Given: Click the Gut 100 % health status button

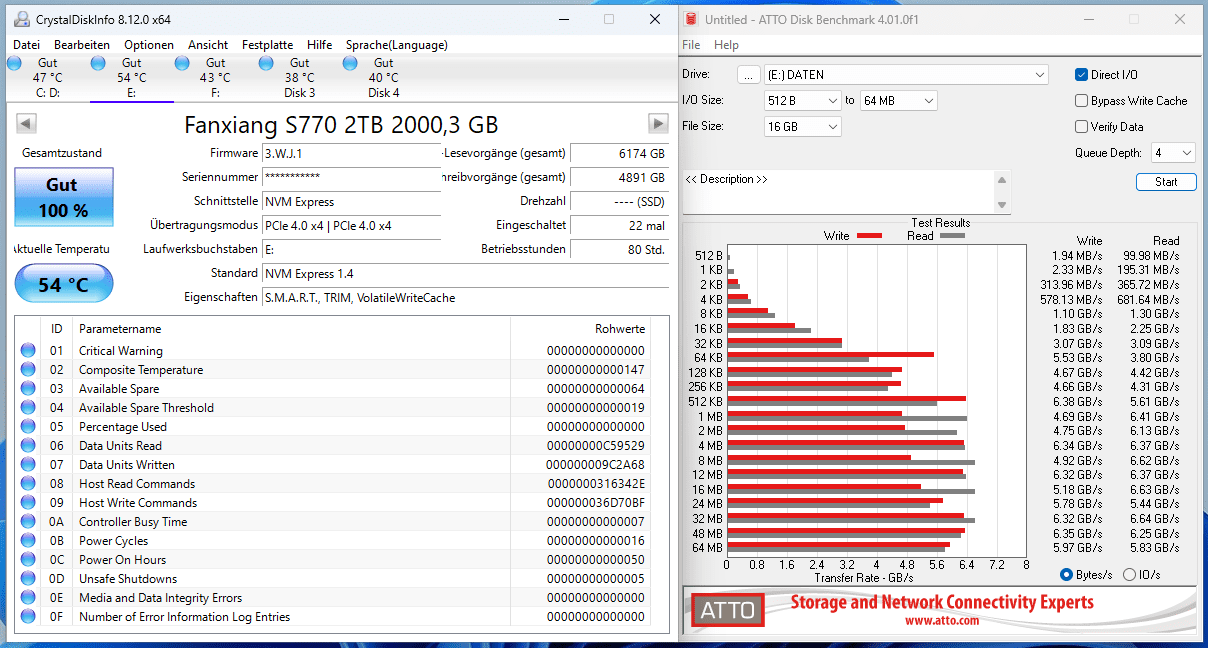Looking at the screenshot, I should coord(64,197).
